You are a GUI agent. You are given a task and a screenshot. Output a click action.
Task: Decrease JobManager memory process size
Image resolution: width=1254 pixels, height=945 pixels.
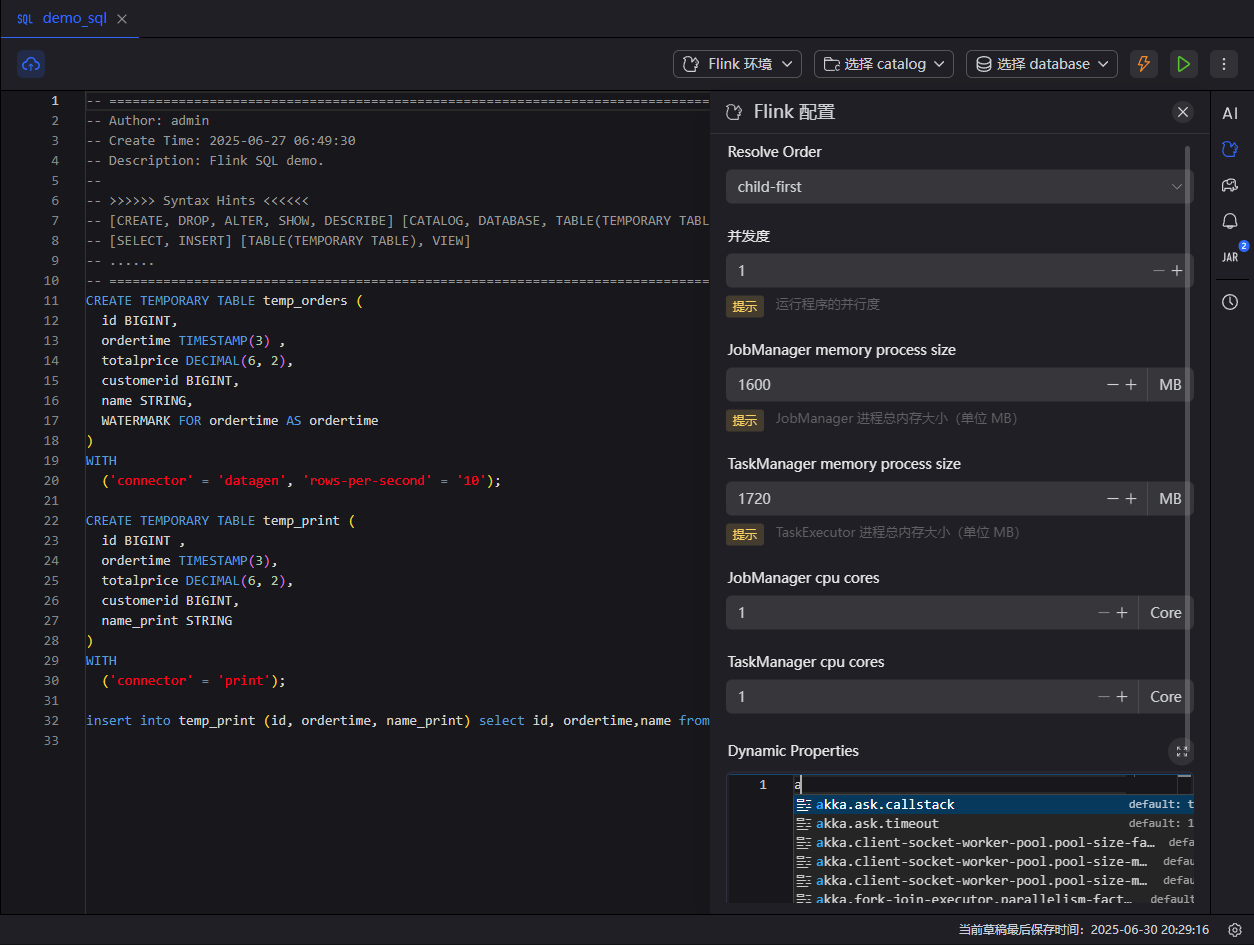(1113, 385)
